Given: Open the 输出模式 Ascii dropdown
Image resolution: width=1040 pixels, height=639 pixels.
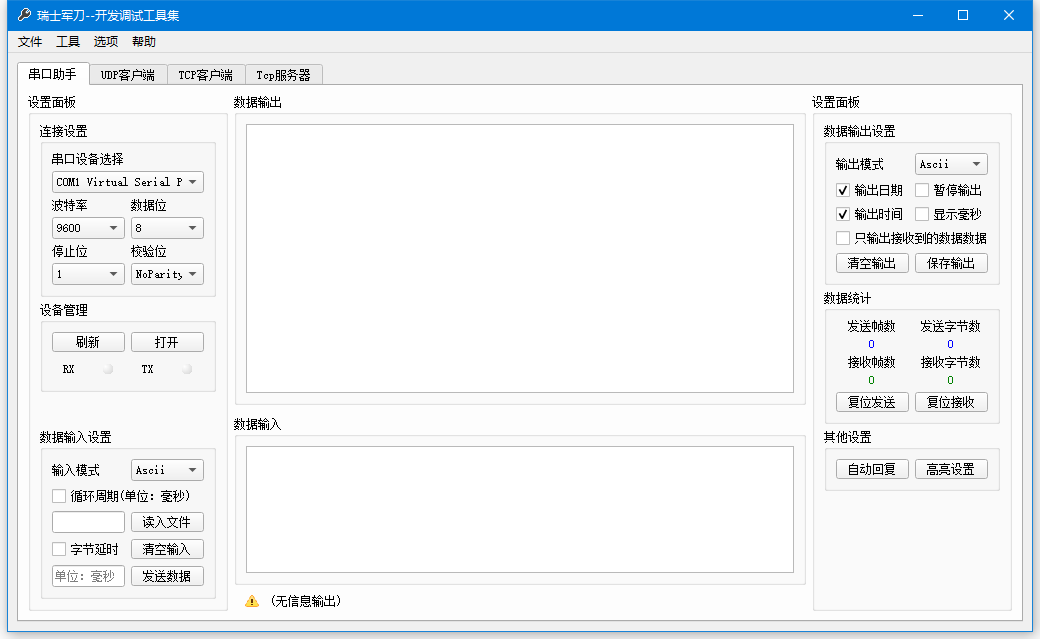Looking at the screenshot, I should coord(950,163).
